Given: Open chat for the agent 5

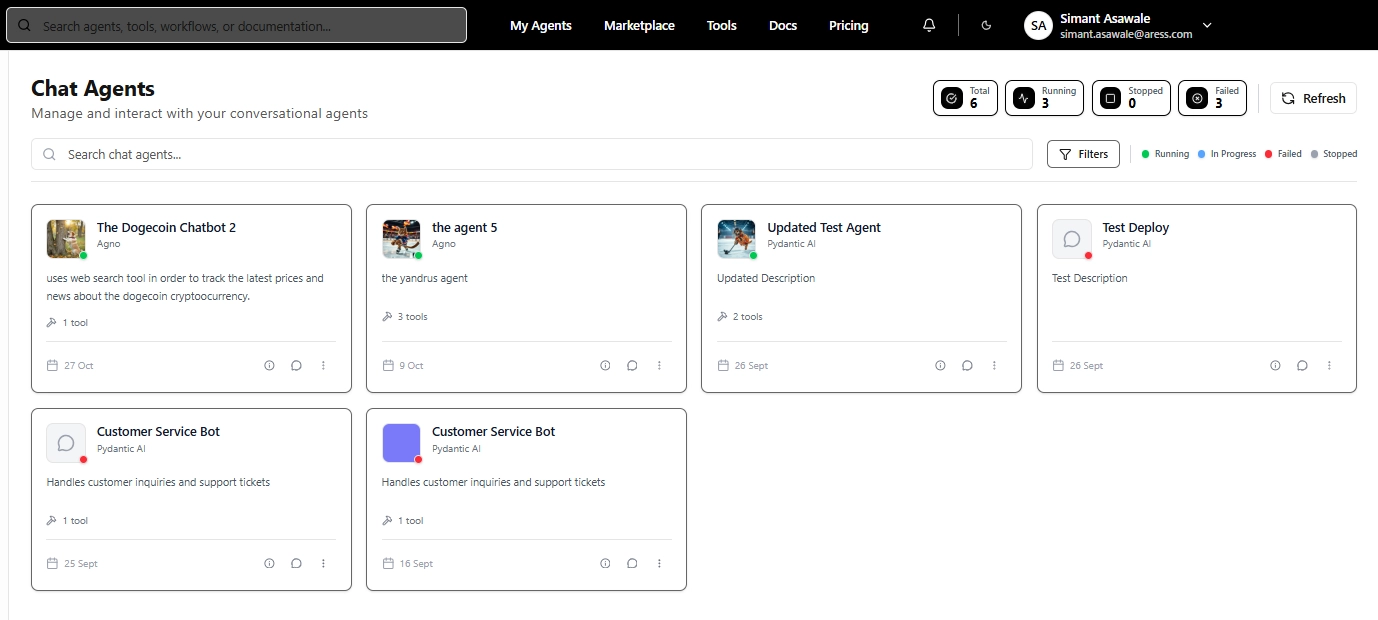Looking at the screenshot, I should (632, 366).
